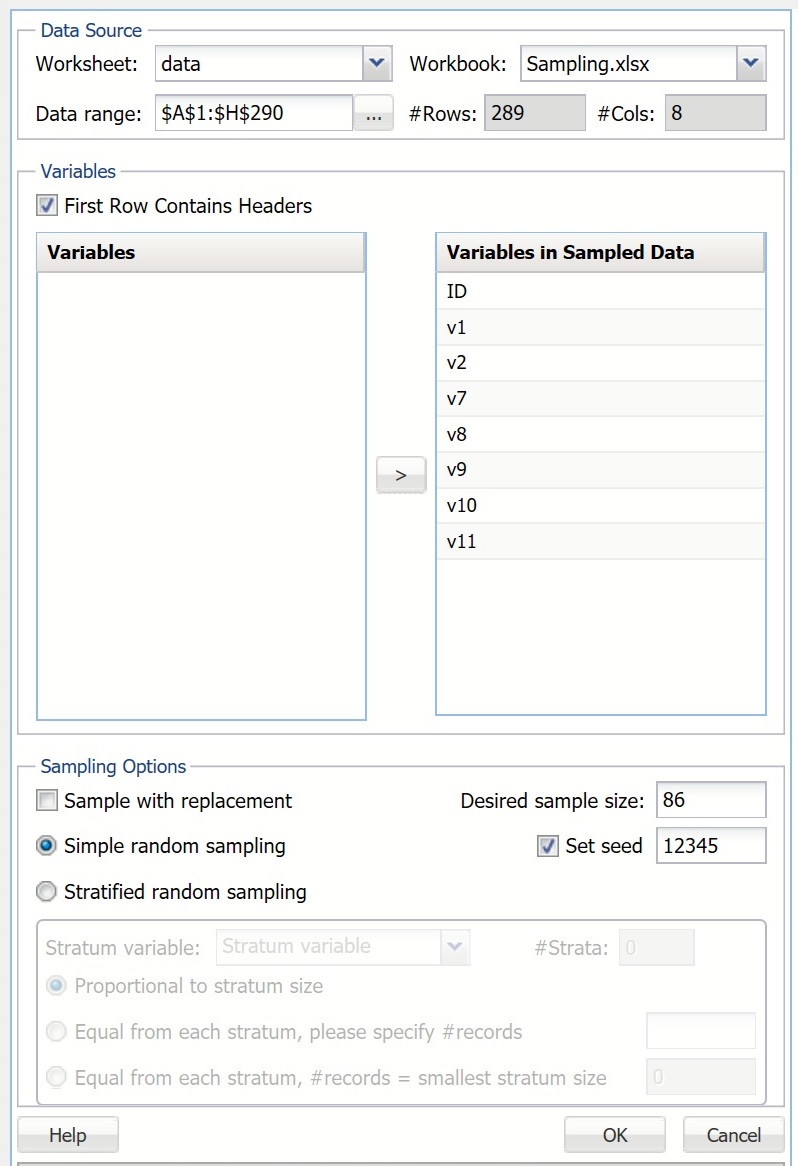
Task: Select the ID variable in sampled data
Action: [x=600, y=292]
